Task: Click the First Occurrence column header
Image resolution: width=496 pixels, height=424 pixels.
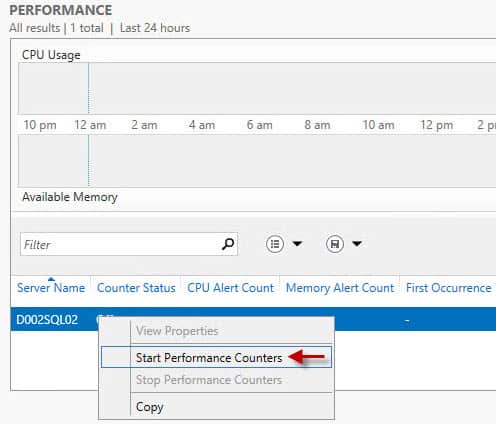Action: (448, 288)
